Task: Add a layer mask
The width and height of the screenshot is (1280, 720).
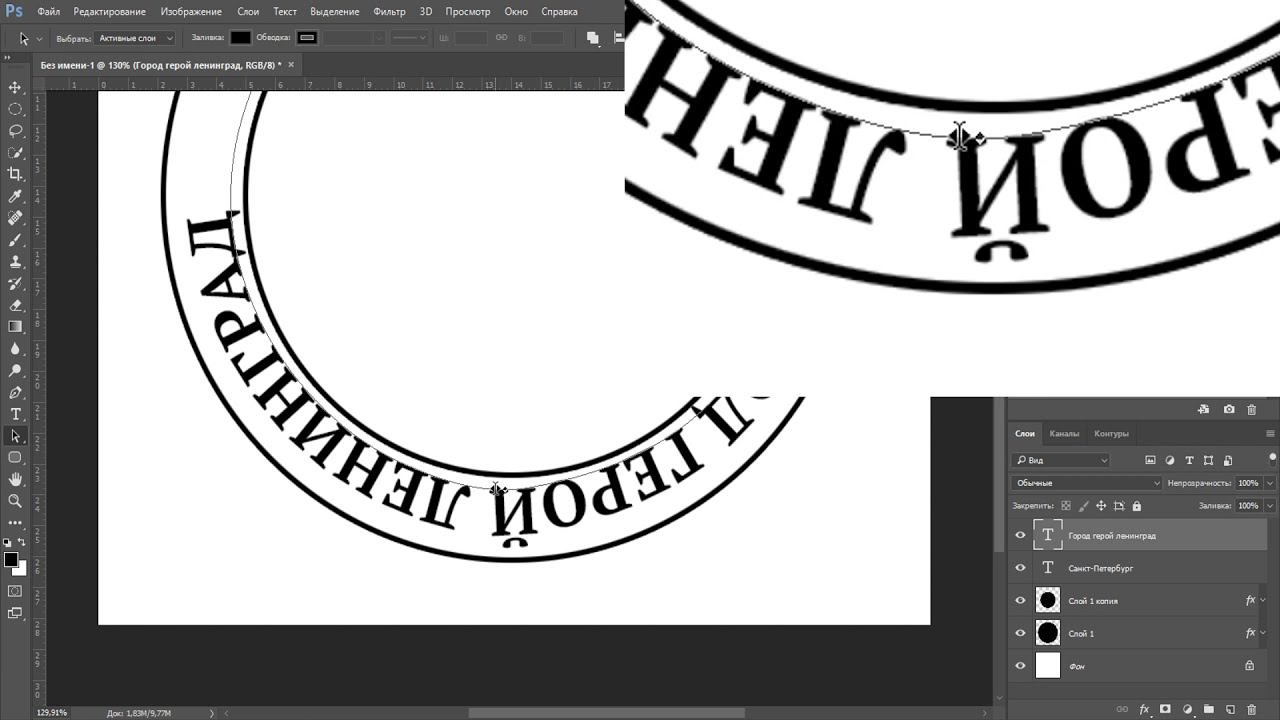Action: [1165, 709]
